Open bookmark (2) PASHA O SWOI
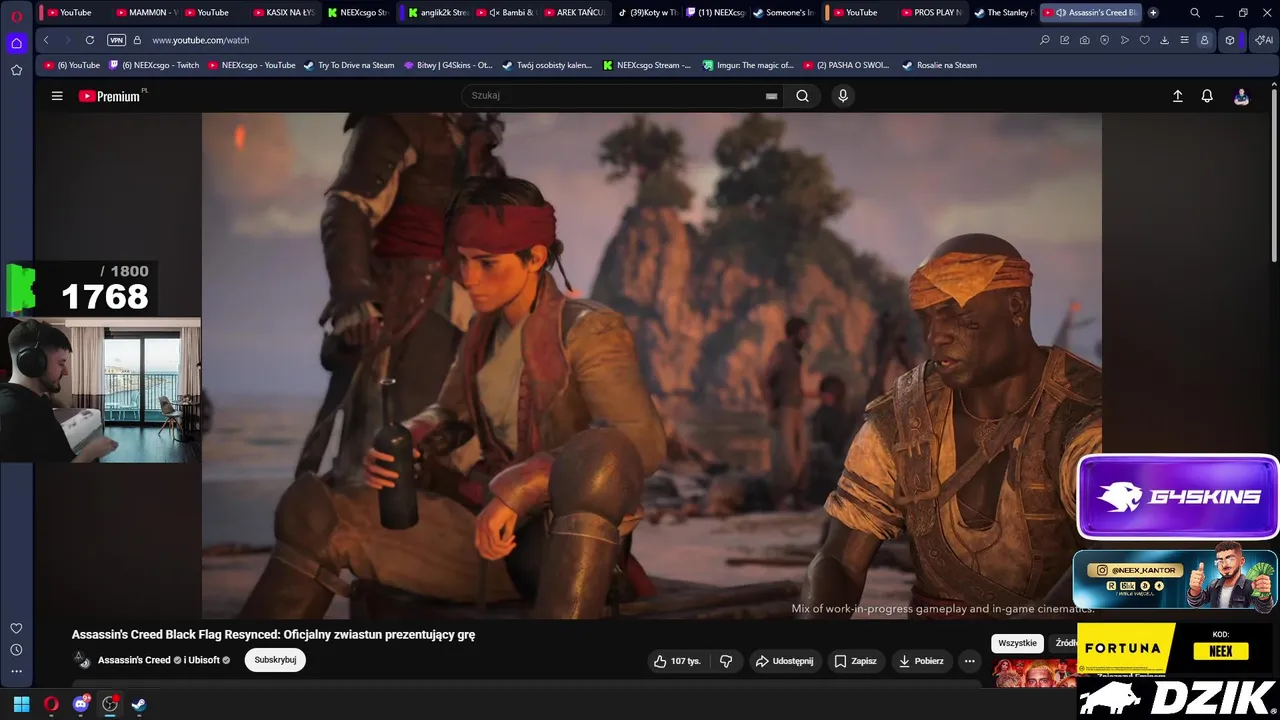The width and height of the screenshot is (1280, 720). click(x=845, y=65)
